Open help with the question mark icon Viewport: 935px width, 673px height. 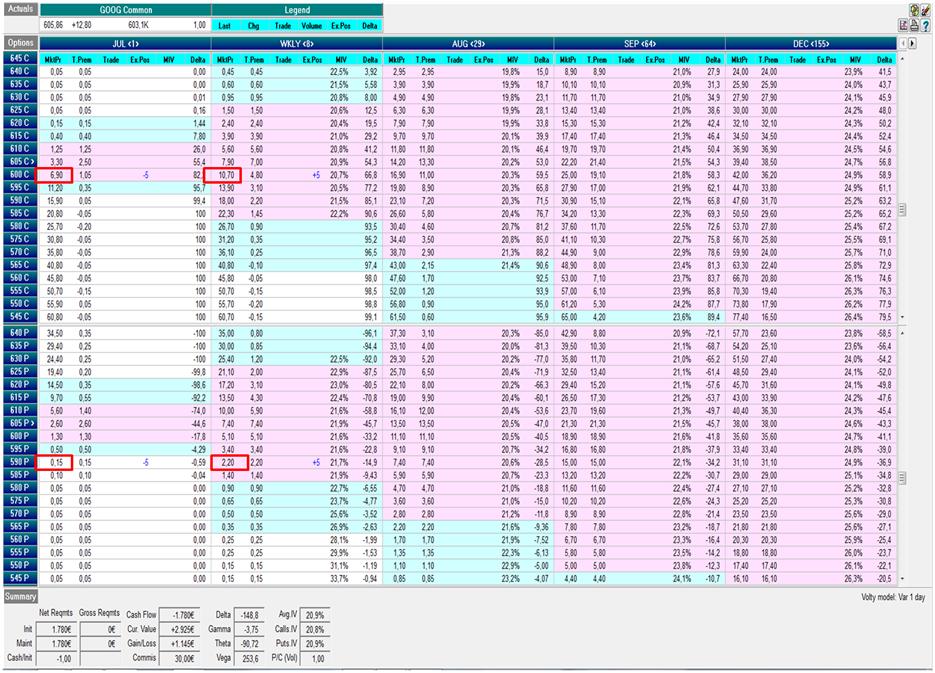point(925,25)
